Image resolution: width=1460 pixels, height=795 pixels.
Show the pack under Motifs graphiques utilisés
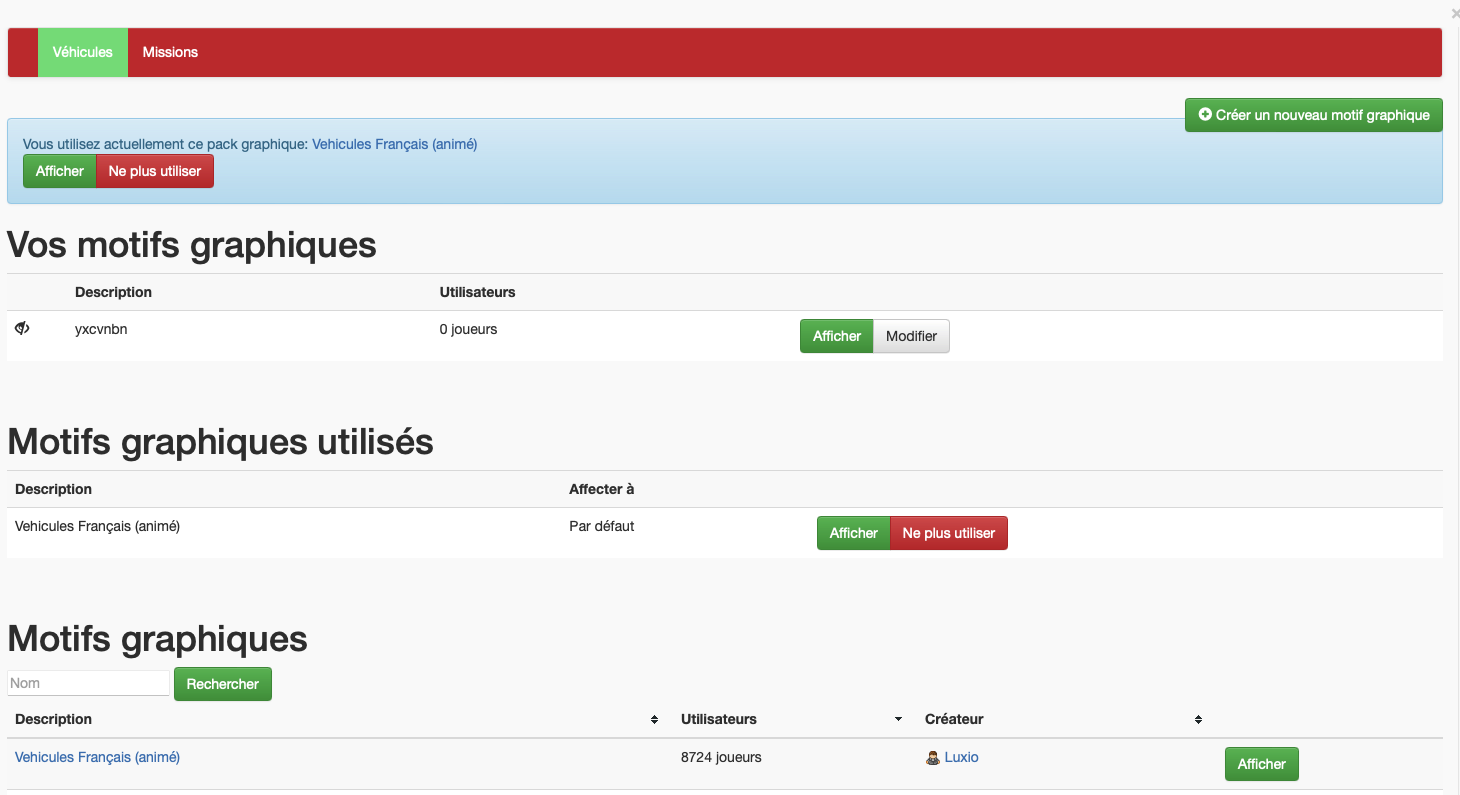click(853, 533)
